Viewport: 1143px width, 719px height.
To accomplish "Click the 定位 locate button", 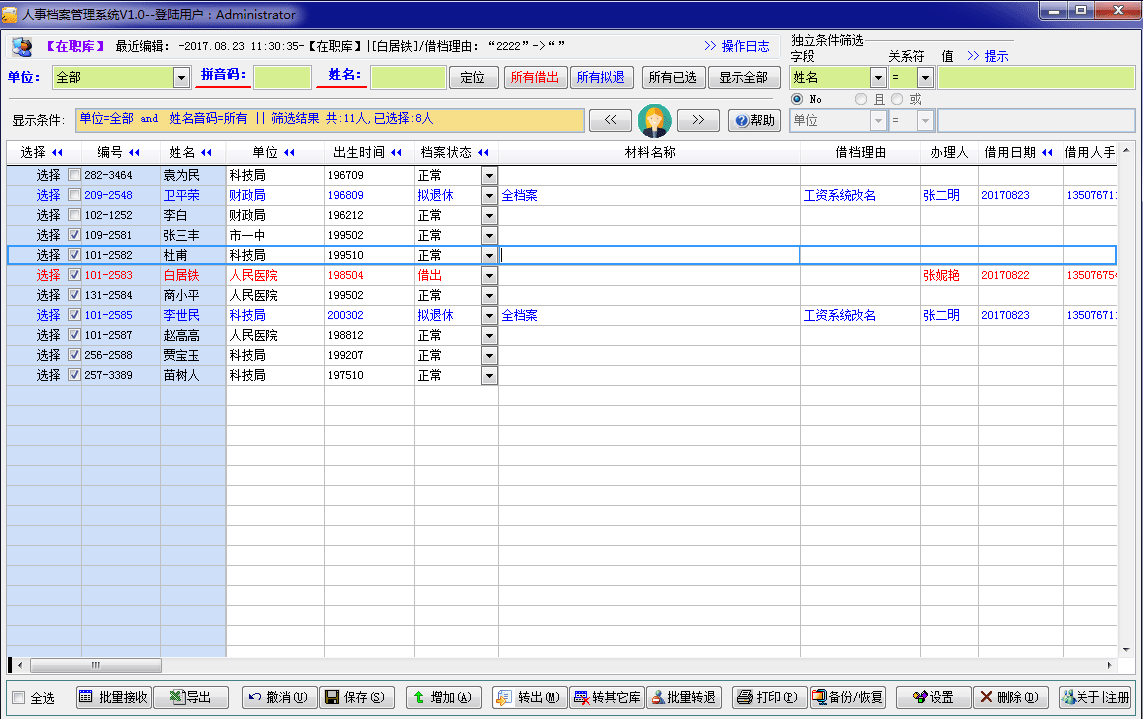I will [x=473, y=77].
